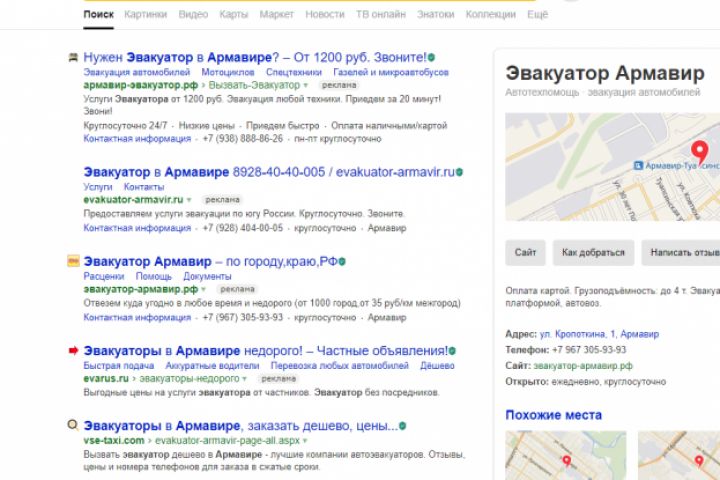Click the large Armavir map preview

point(613,167)
